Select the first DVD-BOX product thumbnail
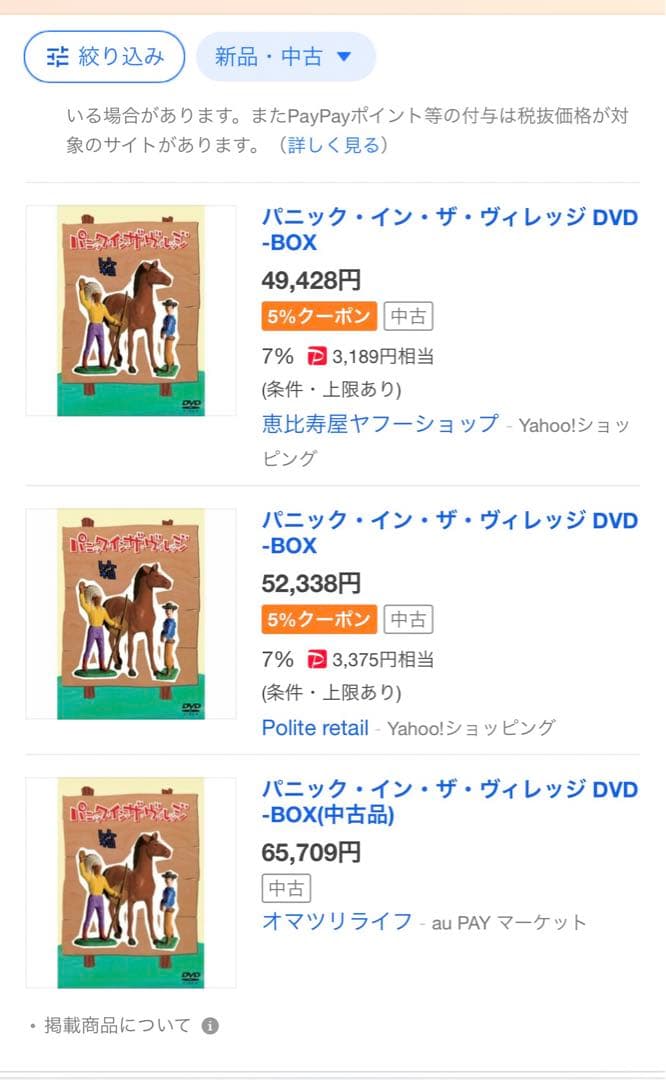The height and width of the screenshot is (1080, 666). point(130,311)
